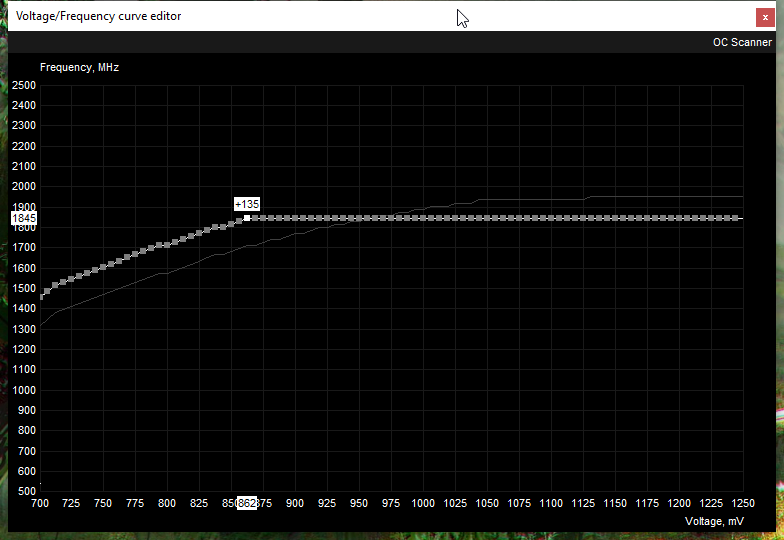
Task: Select the curve point at 725 mV
Action: point(71,278)
